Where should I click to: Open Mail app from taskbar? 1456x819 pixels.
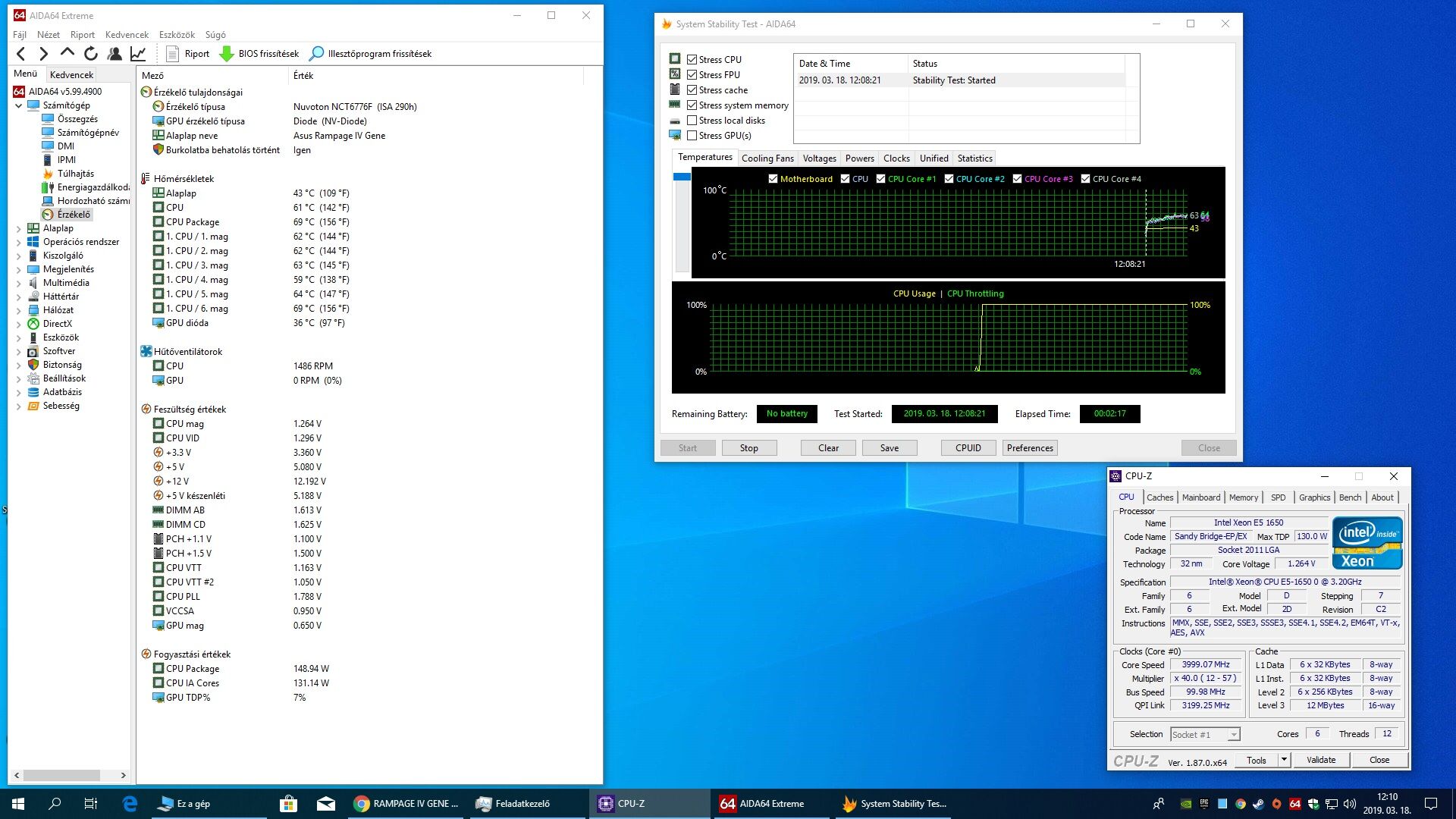click(x=326, y=804)
